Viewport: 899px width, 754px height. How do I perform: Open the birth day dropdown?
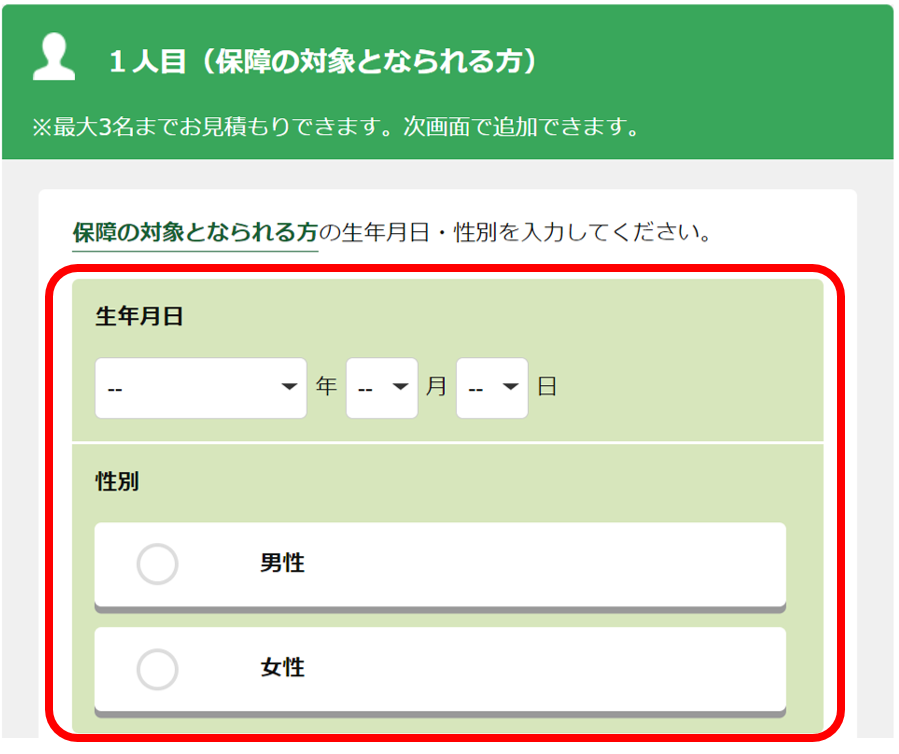(x=491, y=388)
